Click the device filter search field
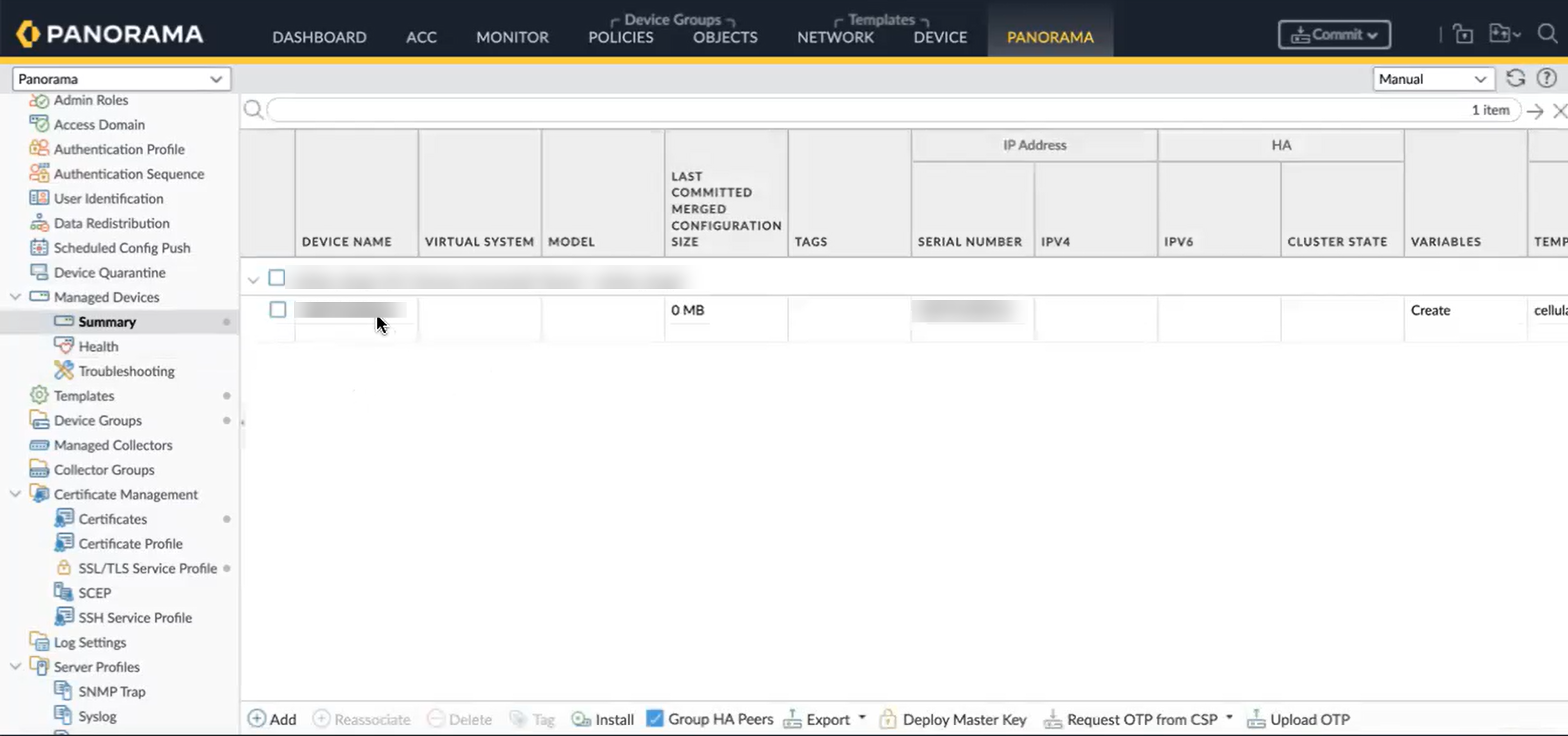 click(852, 110)
